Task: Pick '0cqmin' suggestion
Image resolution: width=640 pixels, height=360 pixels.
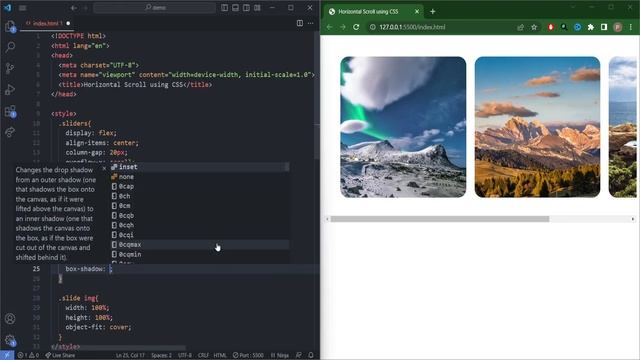Action: (200, 254)
